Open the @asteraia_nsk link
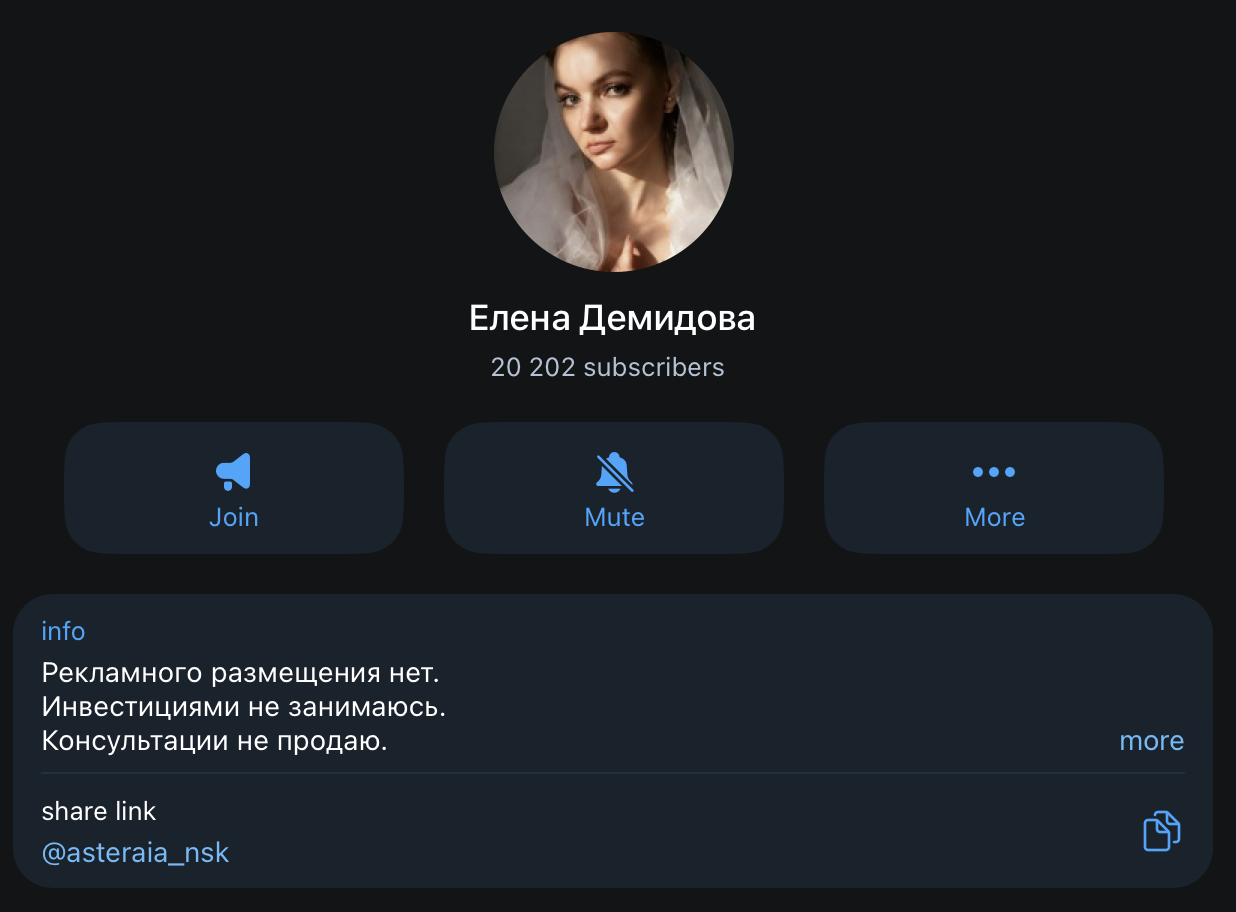The image size is (1236, 912). point(136,853)
